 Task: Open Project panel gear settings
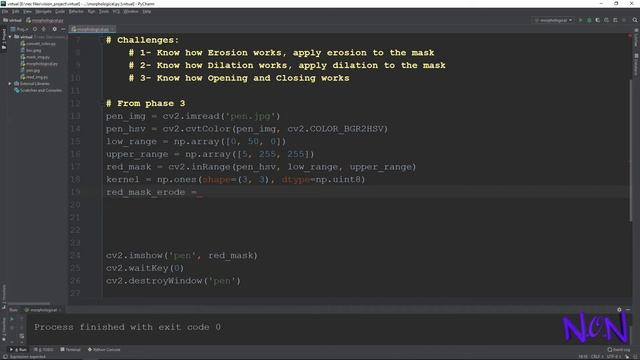pyautogui.click(x=54, y=29)
